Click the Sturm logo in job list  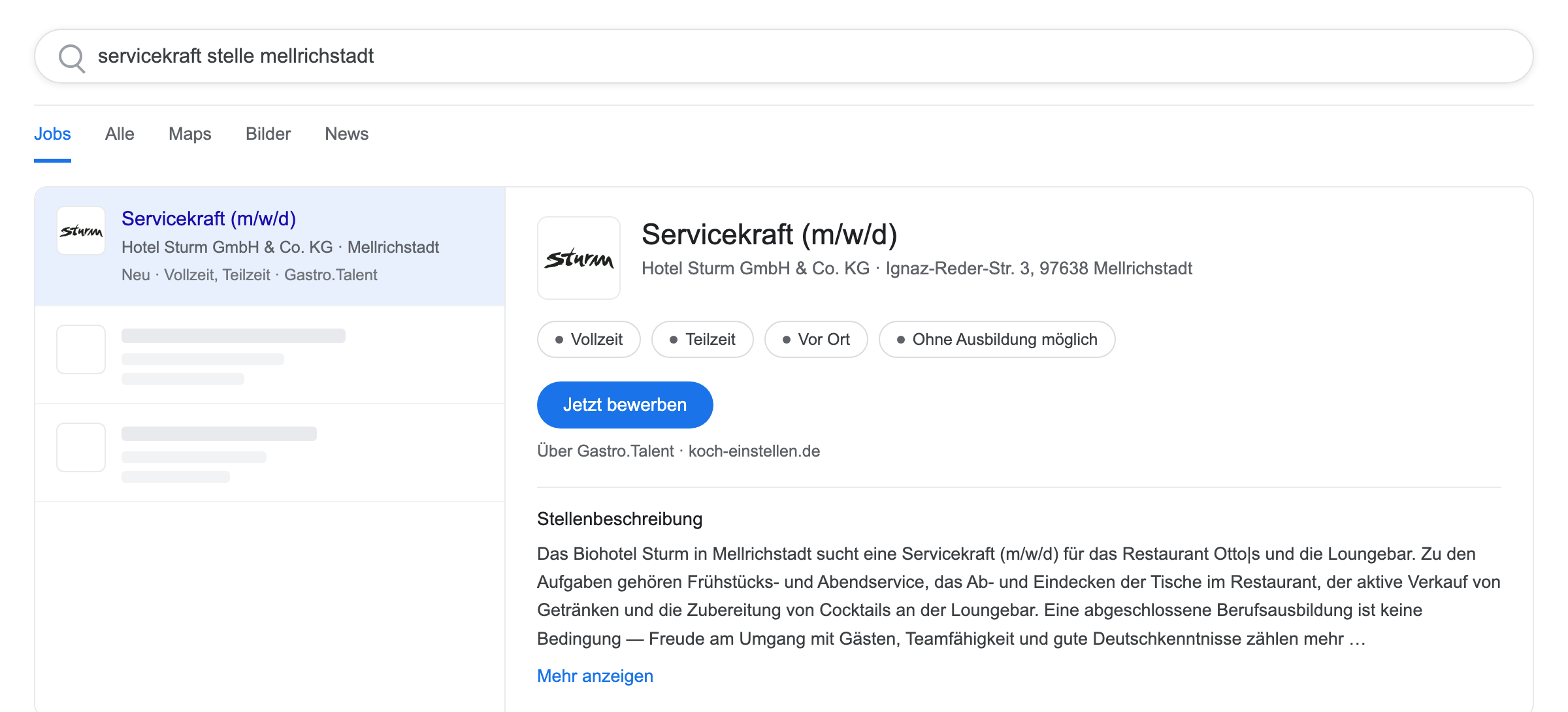81,231
